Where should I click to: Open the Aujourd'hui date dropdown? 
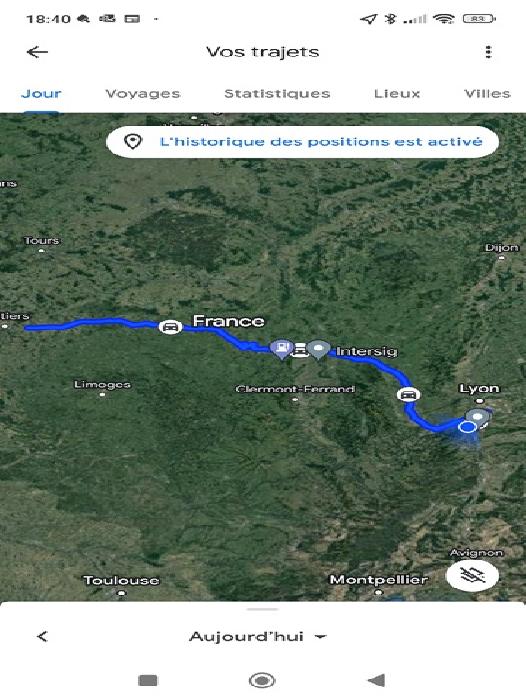tap(258, 636)
